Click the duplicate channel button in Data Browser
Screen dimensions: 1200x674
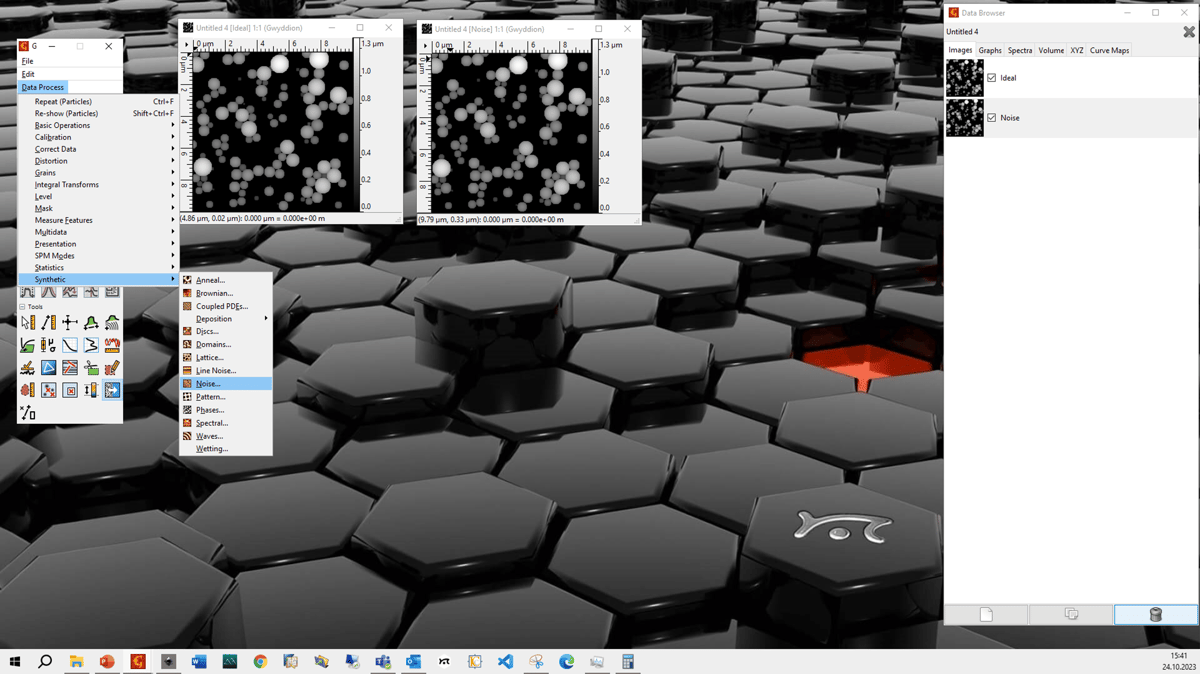pos(1071,614)
